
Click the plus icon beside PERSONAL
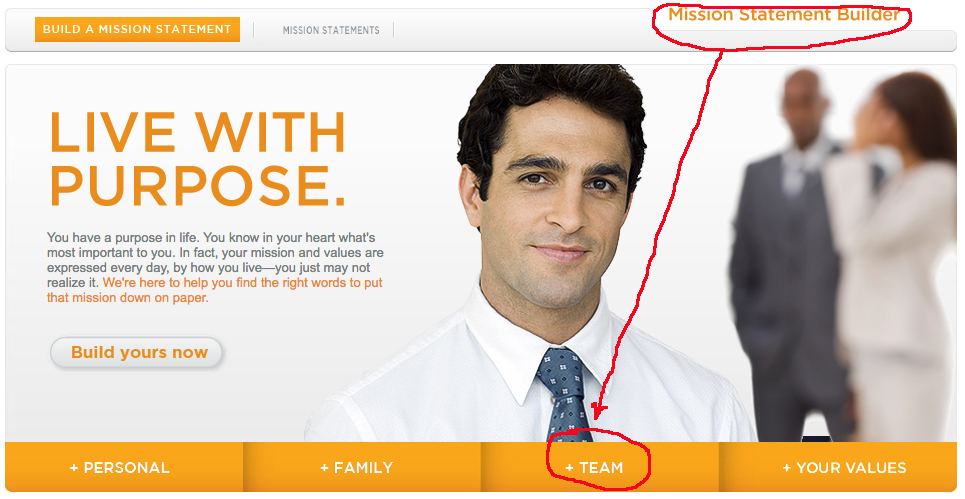tap(74, 468)
